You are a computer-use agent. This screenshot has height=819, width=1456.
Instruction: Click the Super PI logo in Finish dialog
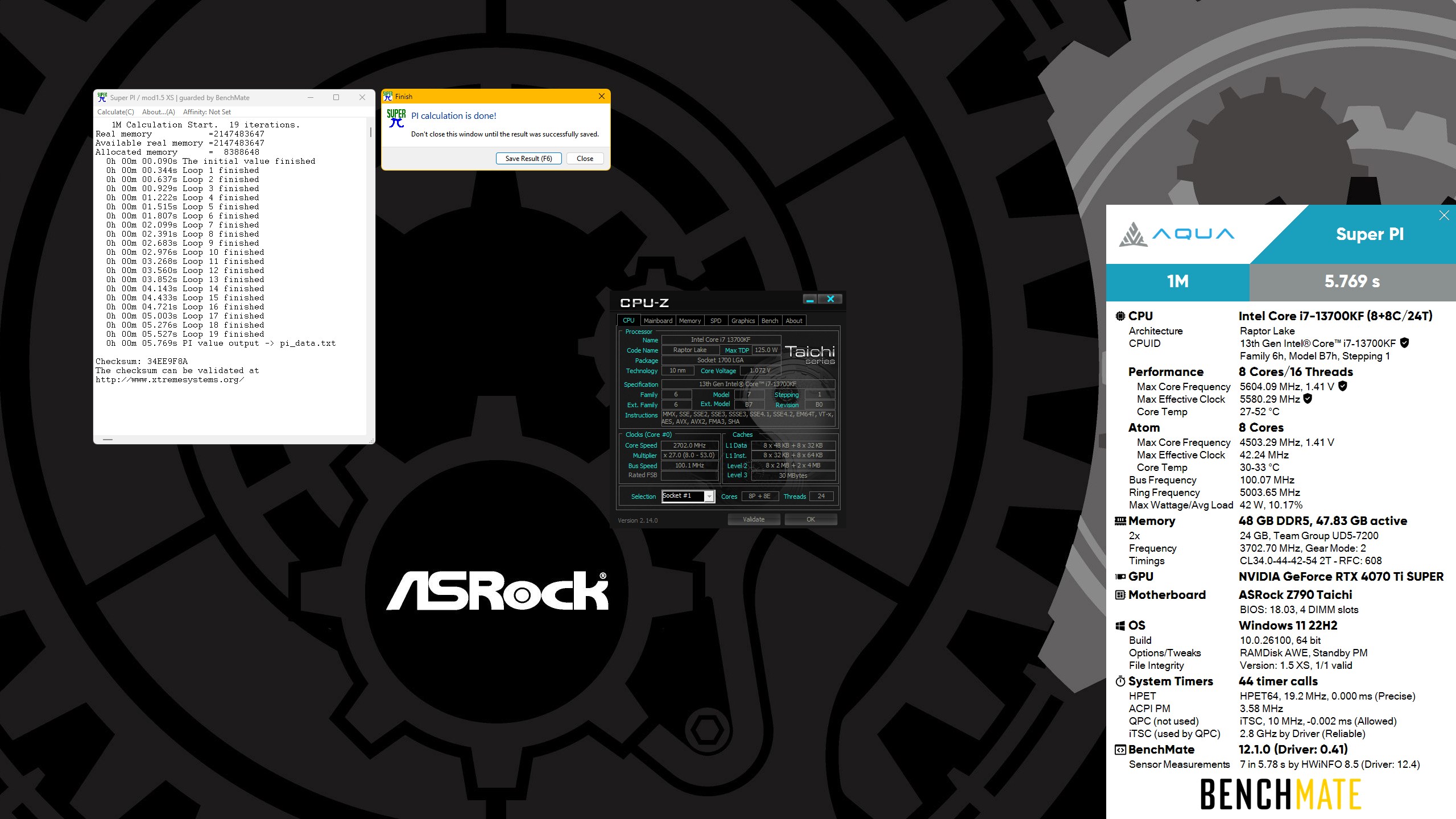pos(396,118)
